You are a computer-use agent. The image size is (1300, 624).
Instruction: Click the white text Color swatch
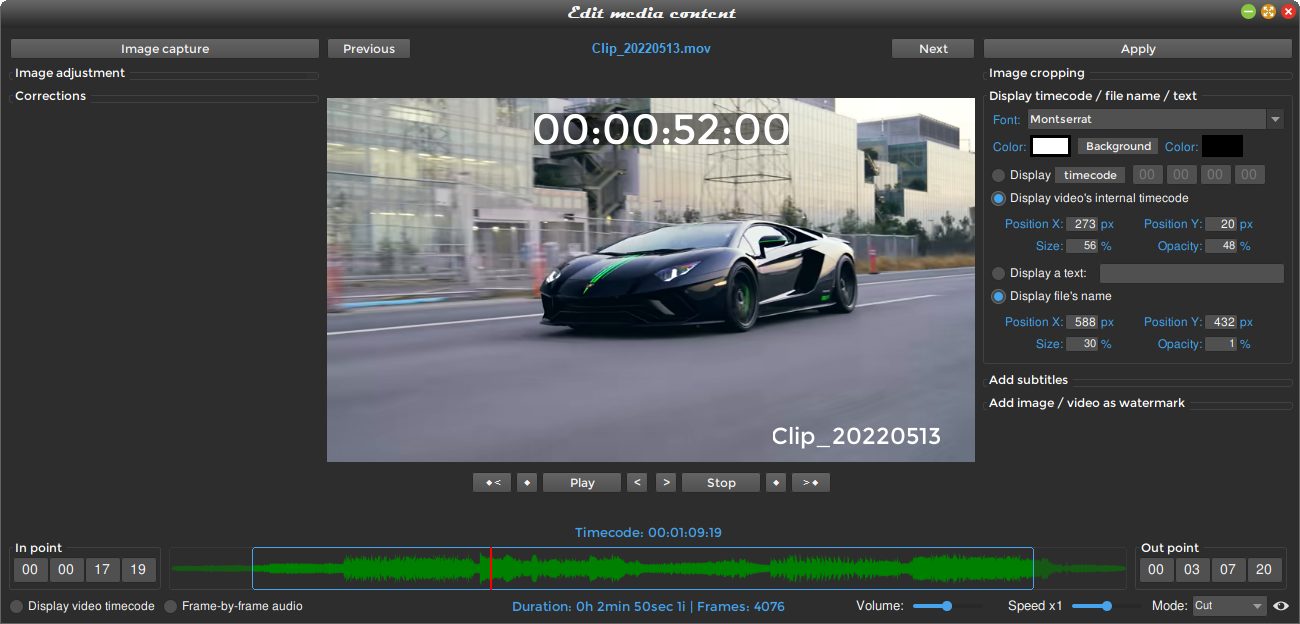1050,146
